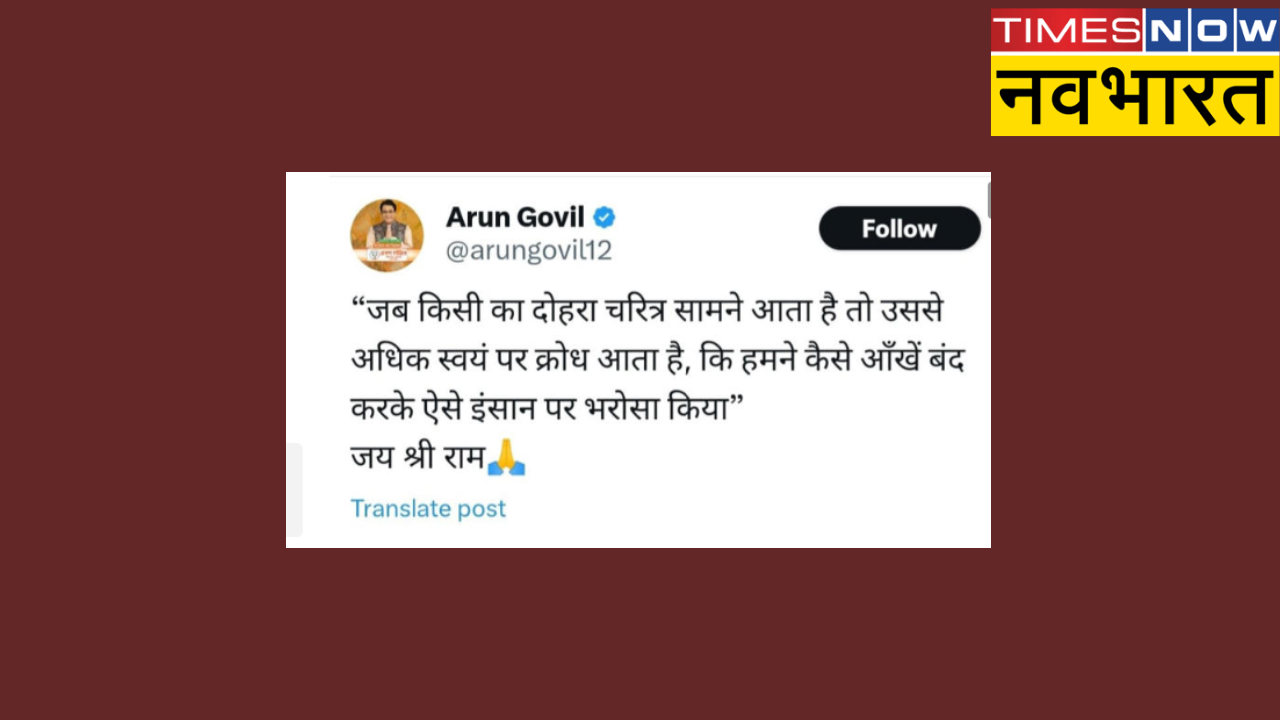
Task: Click the blue NOW part of the logo
Action: coord(1211,31)
